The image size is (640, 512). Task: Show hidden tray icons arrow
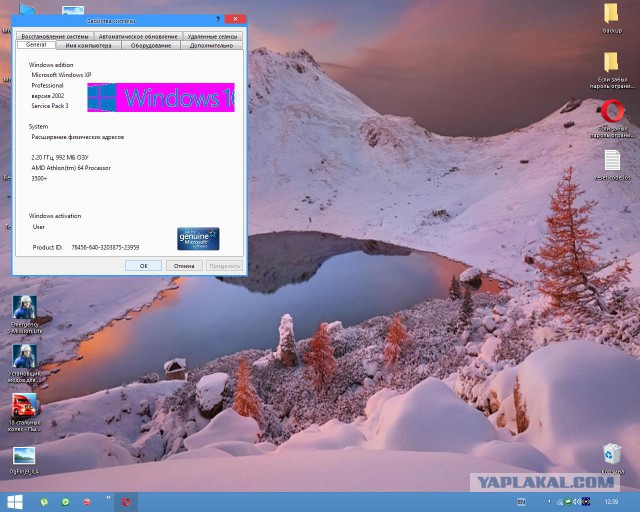(549, 501)
